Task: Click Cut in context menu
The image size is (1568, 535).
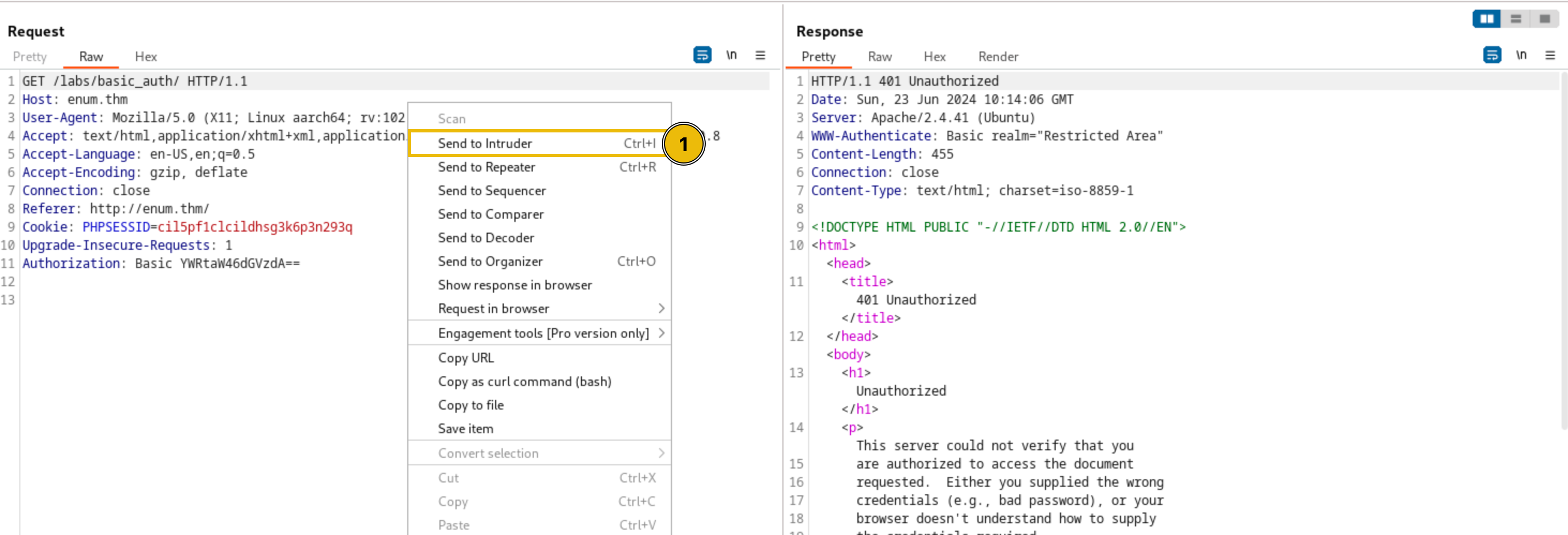Action: (x=539, y=478)
